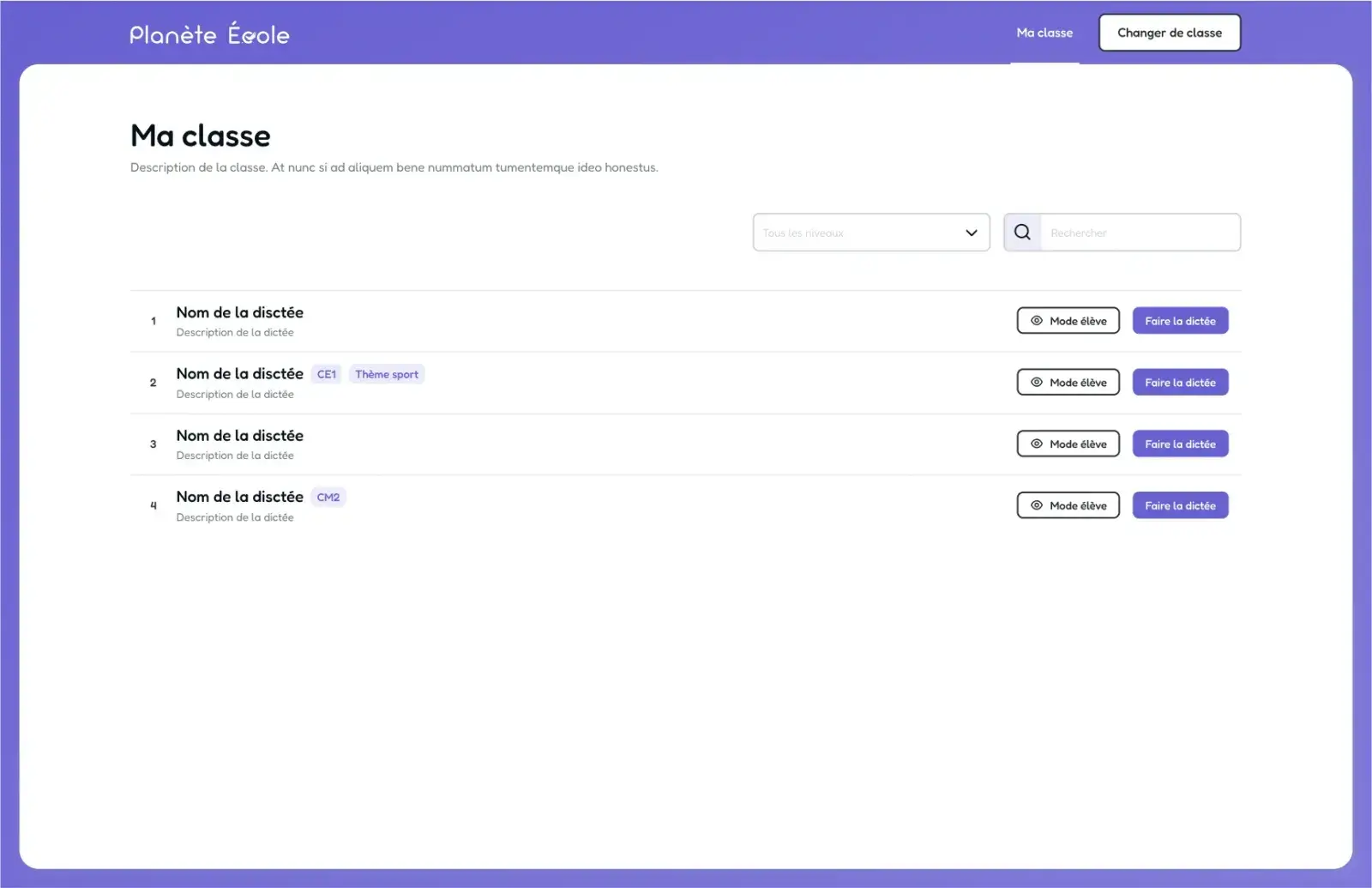Viewport: 1372px width, 888px height.
Task: Click the level filter chevron arrow
Action: pyautogui.click(x=972, y=233)
